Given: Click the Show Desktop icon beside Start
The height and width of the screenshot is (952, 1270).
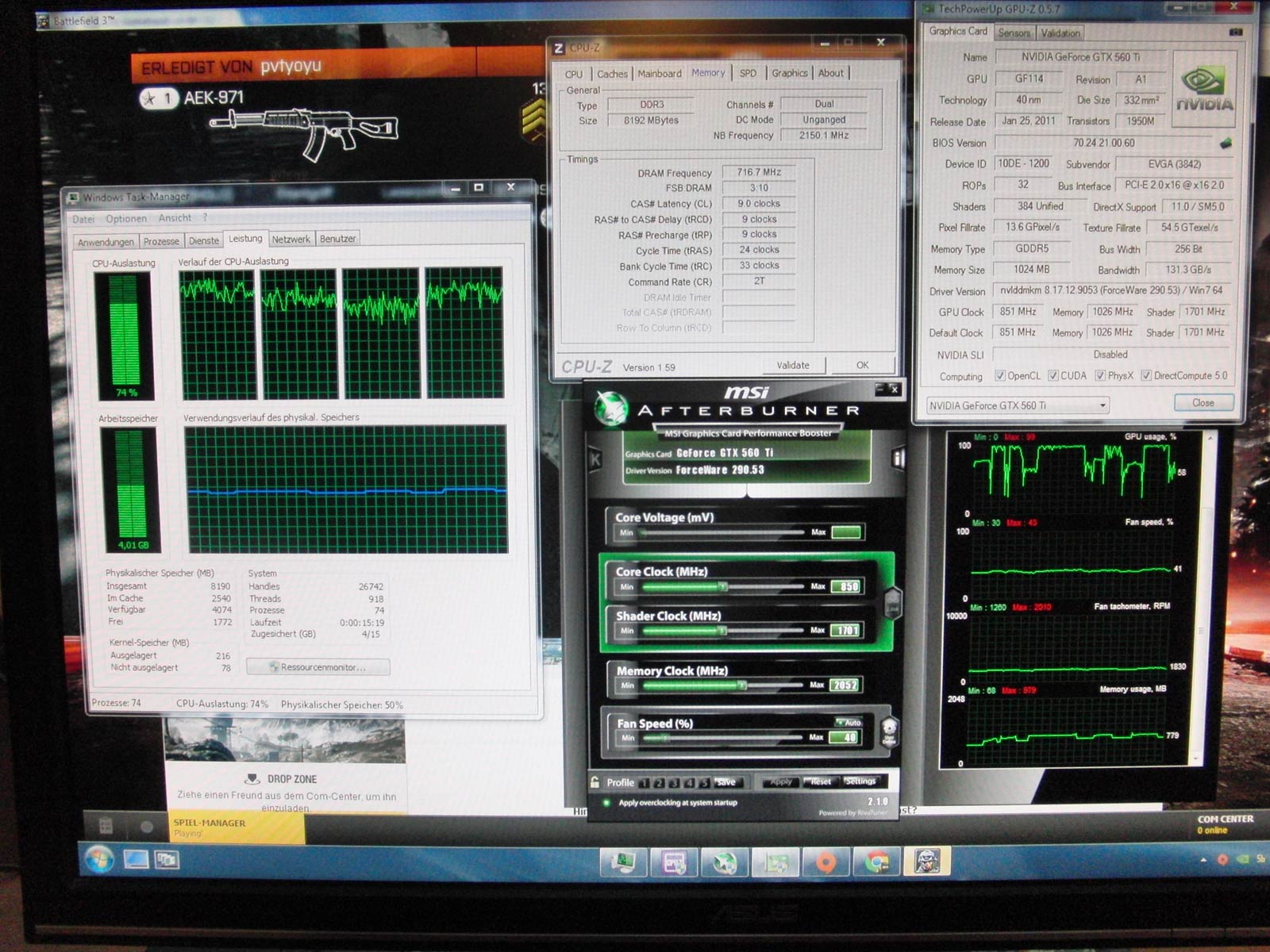Looking at the screenshot, I should (x=137, y=859).
